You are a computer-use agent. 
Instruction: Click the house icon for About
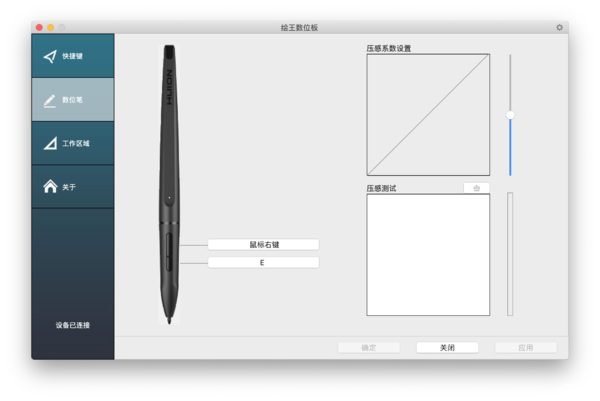coord(50,187)
